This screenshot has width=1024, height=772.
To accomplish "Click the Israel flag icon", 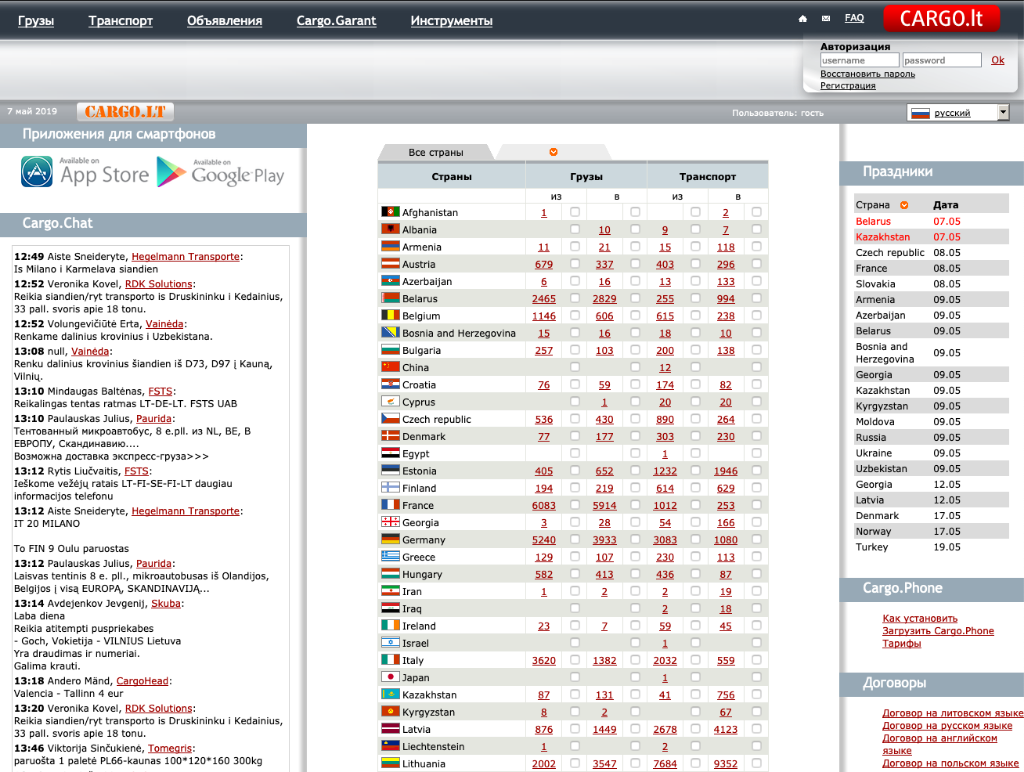I will (x=391, y=643).
